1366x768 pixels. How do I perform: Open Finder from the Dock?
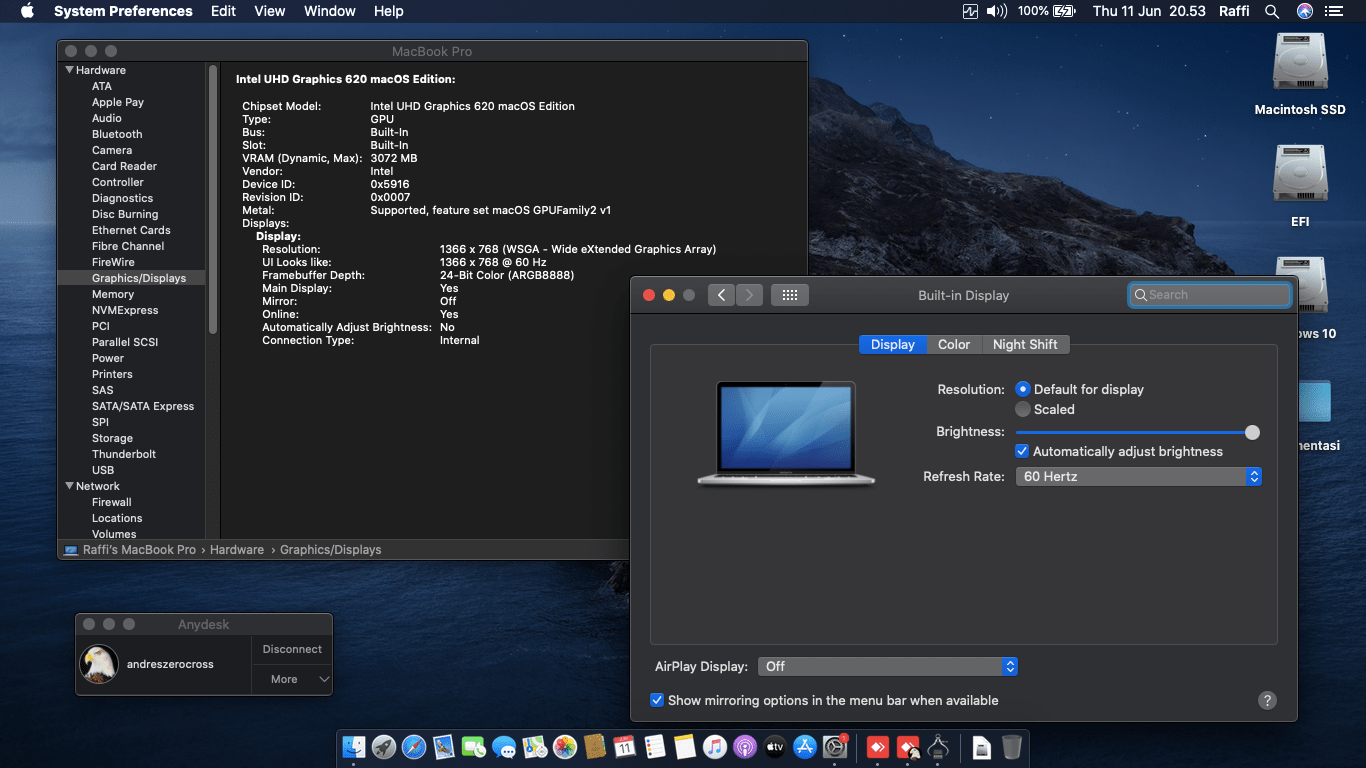[x=354, y=746]
